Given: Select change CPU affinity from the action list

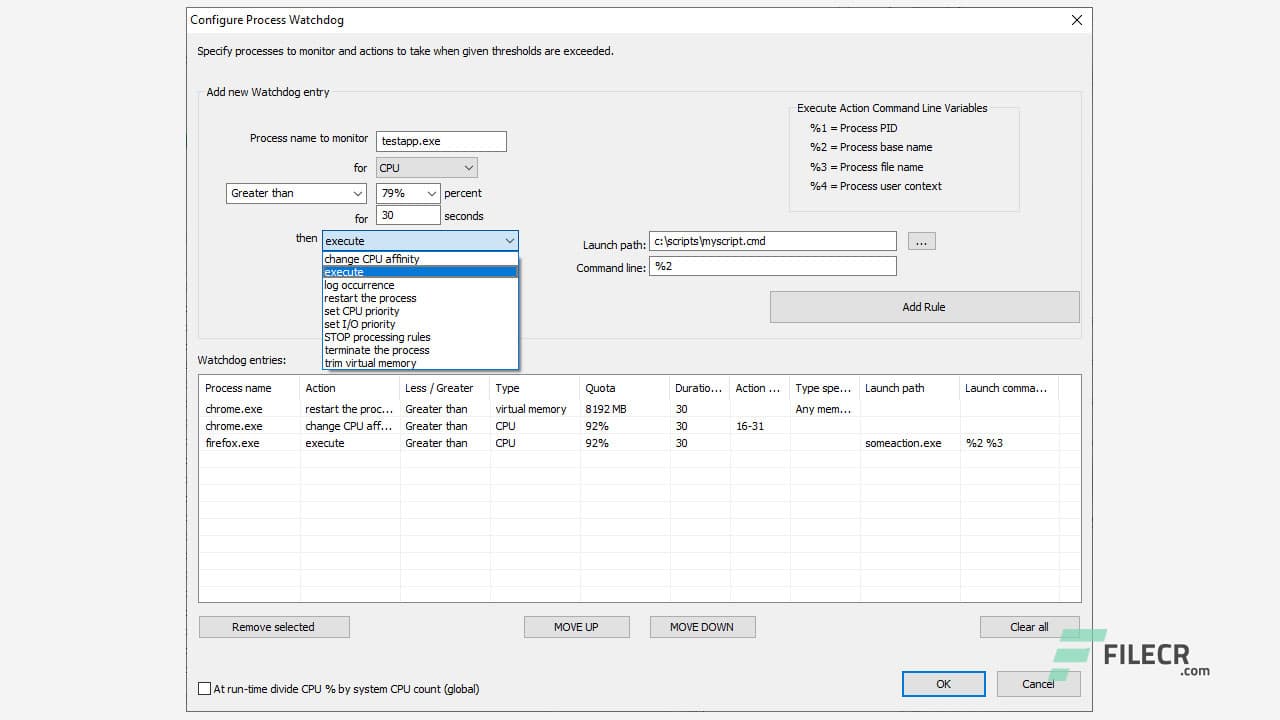Looking at the screenshot, I should (x=369, y=258).
